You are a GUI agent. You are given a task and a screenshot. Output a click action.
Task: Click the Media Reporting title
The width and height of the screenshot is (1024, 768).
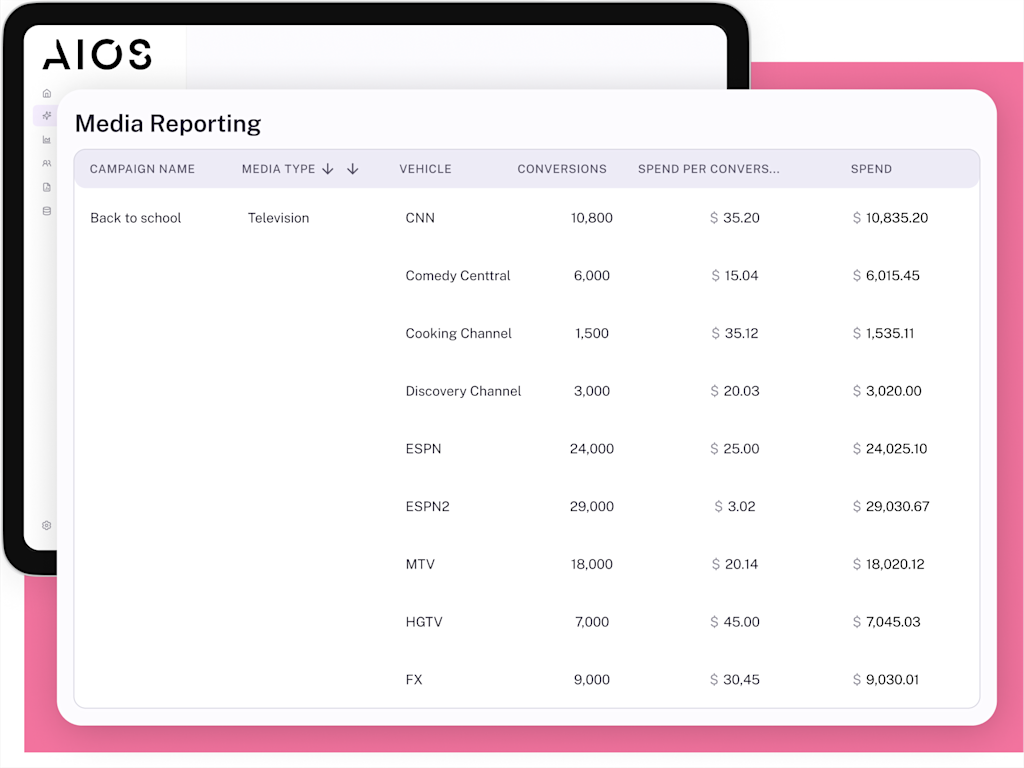[167, 123]
